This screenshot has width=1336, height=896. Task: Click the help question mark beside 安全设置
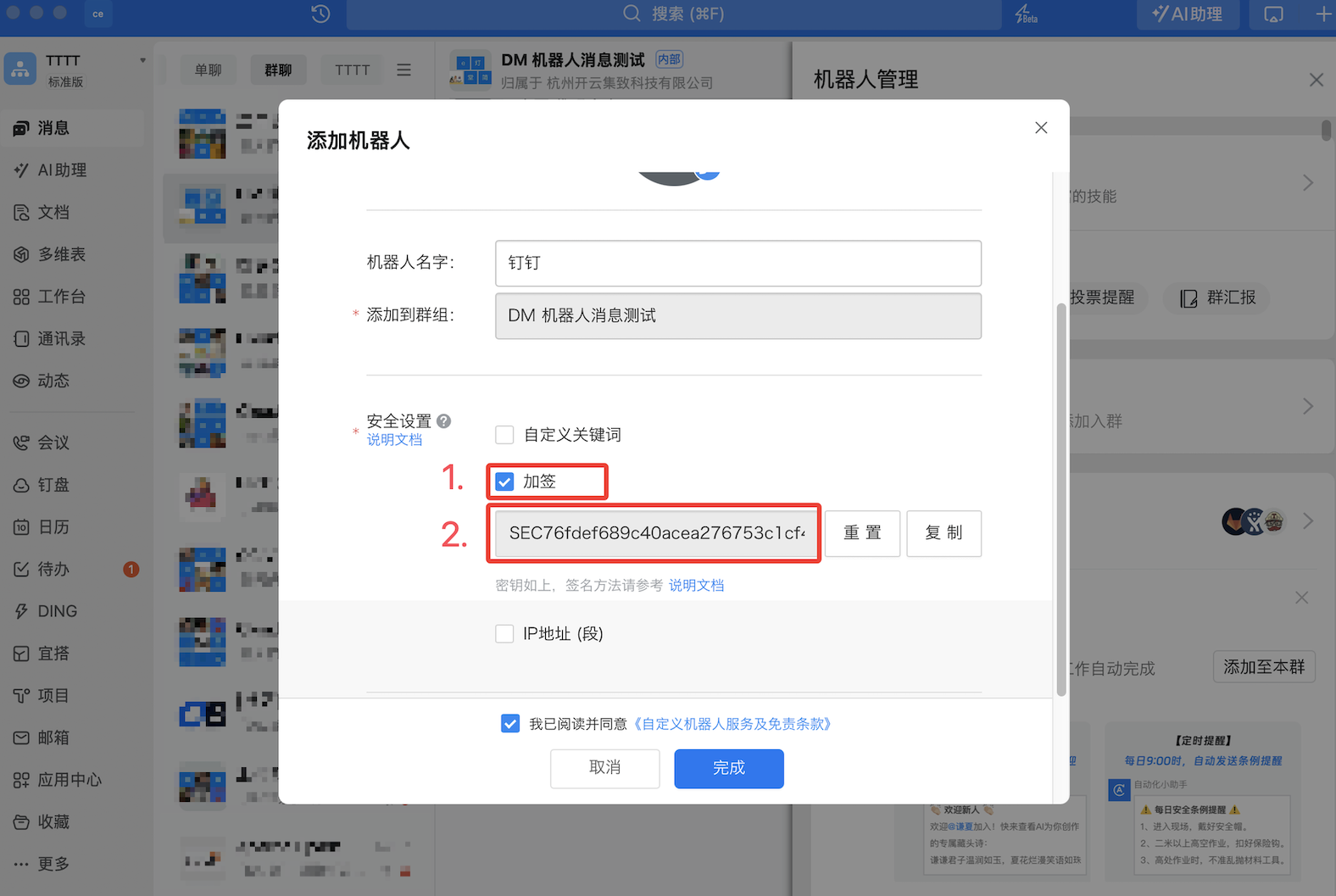(x=444, y=421)
